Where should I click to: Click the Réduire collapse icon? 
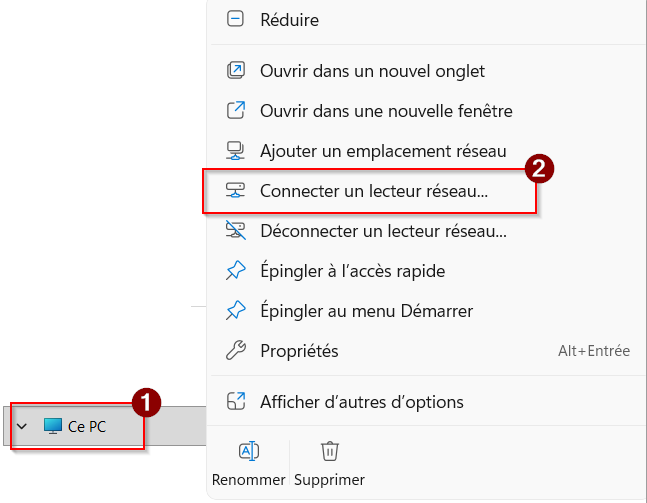pyautogui.click(x=236, y=18)
